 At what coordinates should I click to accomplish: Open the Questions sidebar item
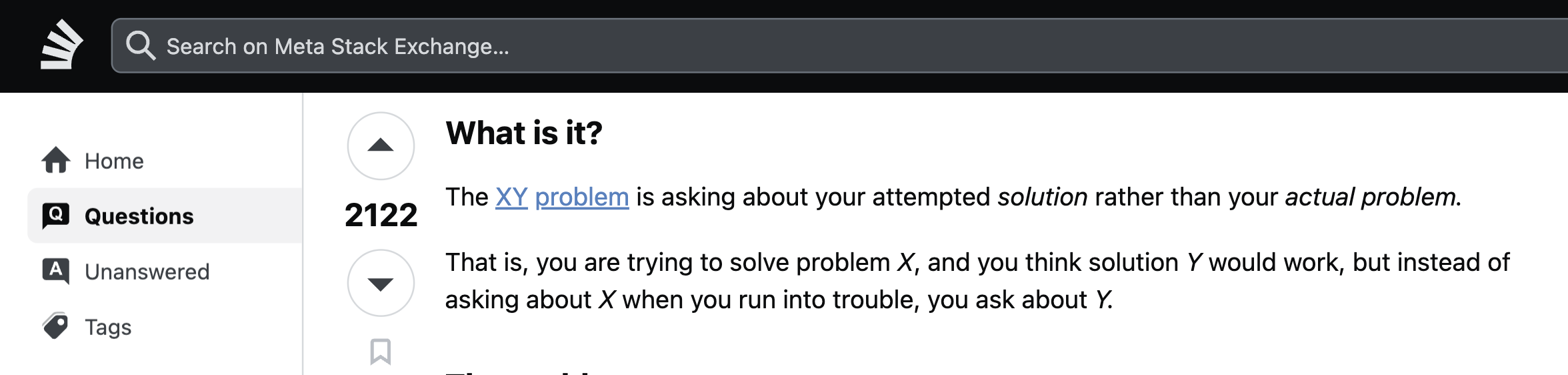point(139,216)
